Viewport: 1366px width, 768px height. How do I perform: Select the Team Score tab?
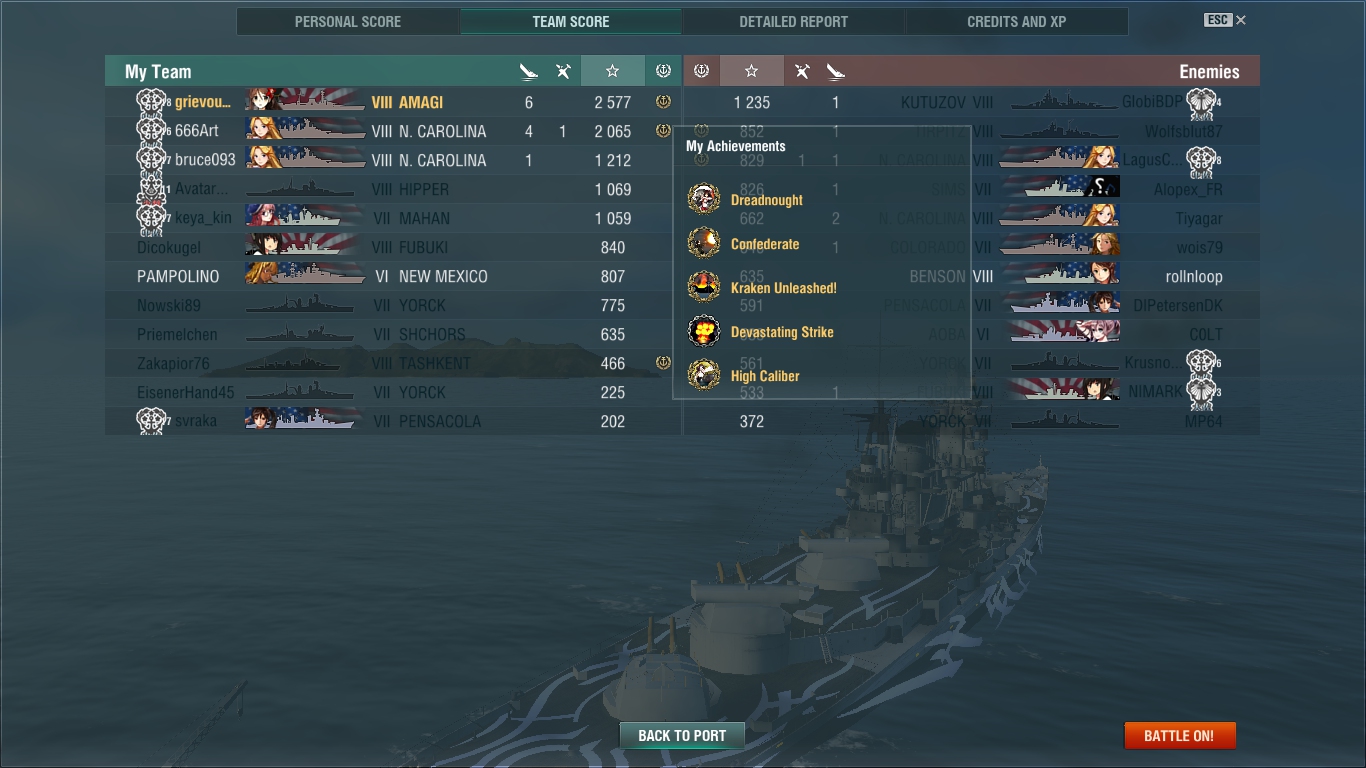[571, 21]
